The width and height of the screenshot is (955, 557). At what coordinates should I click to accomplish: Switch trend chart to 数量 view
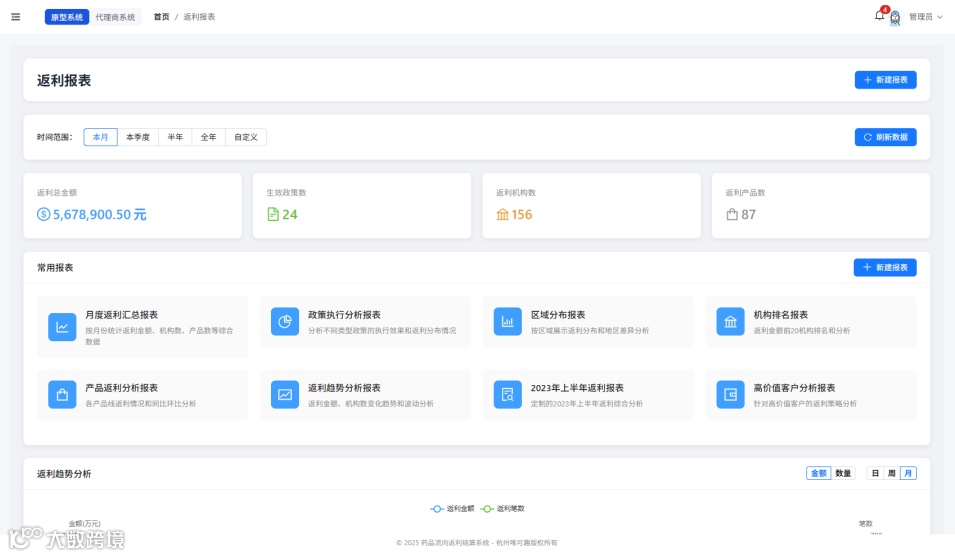[x=843, y=473]
